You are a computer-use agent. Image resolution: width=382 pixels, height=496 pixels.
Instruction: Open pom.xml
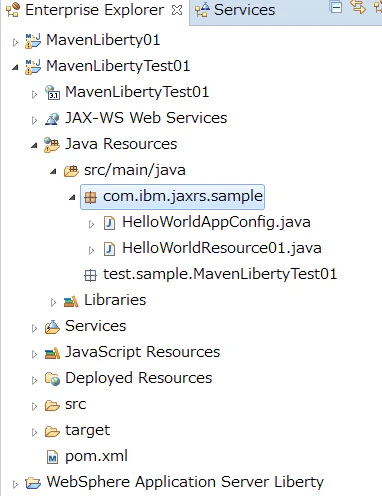pyautogui.click(x=96, y=456)
